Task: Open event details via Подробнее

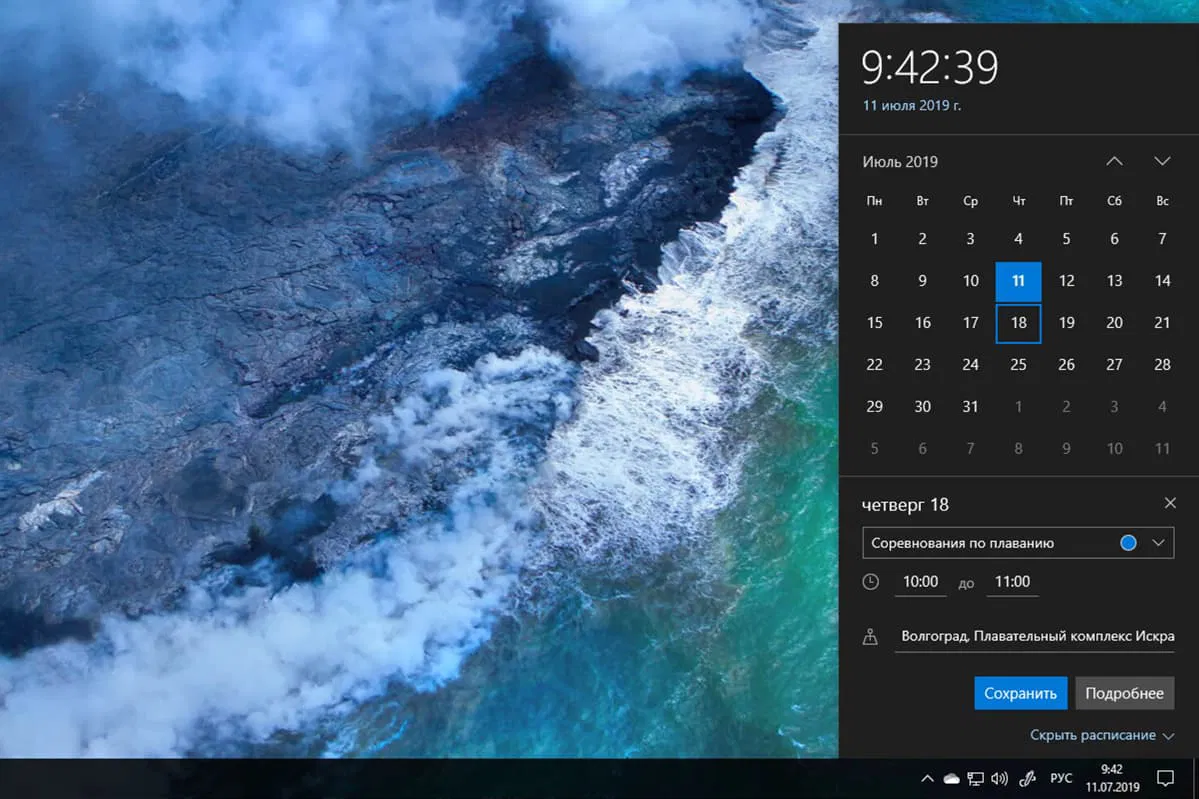Action: 1124,692
